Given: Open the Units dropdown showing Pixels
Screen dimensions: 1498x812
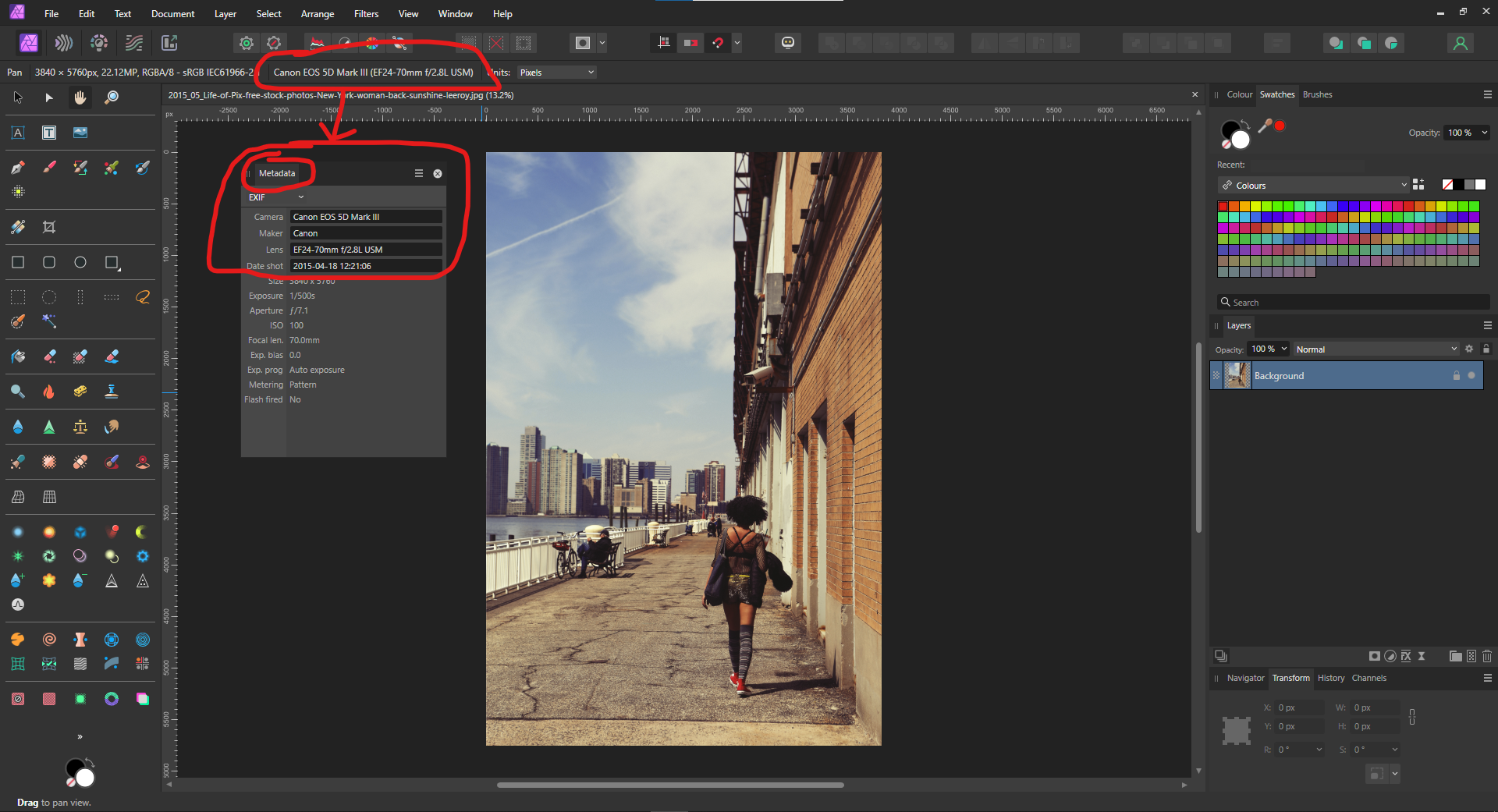Looking at the screenshot, I should (x=556, y=72).
